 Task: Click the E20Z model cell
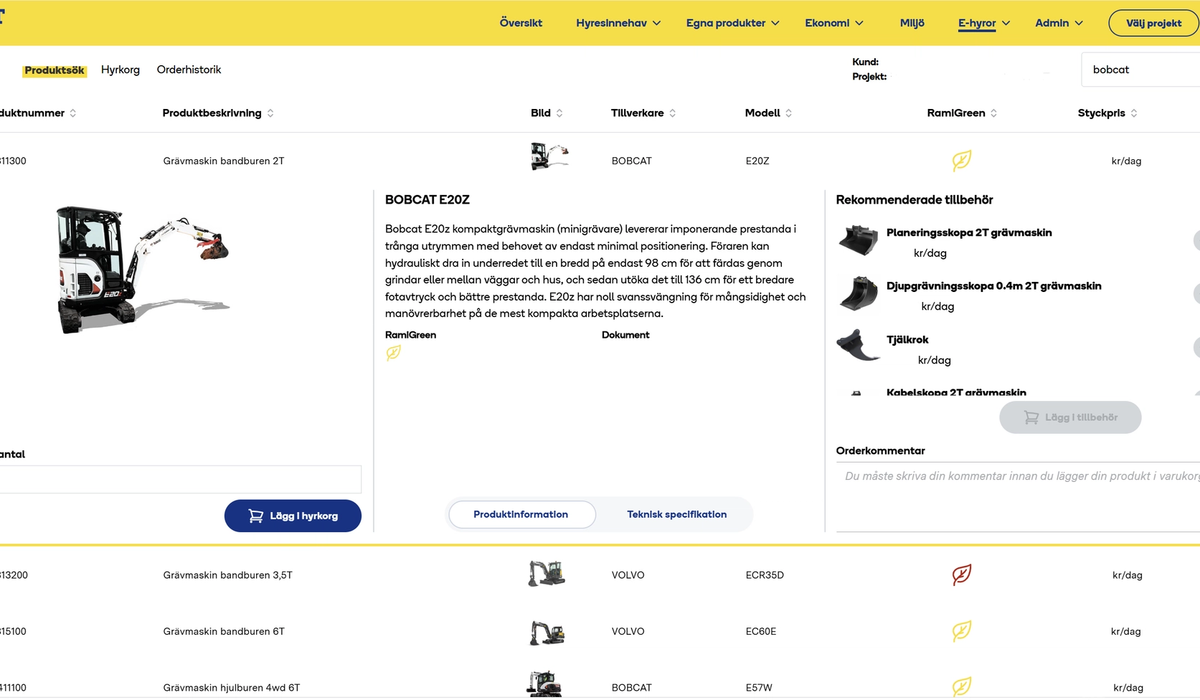[x=757, y=160]
